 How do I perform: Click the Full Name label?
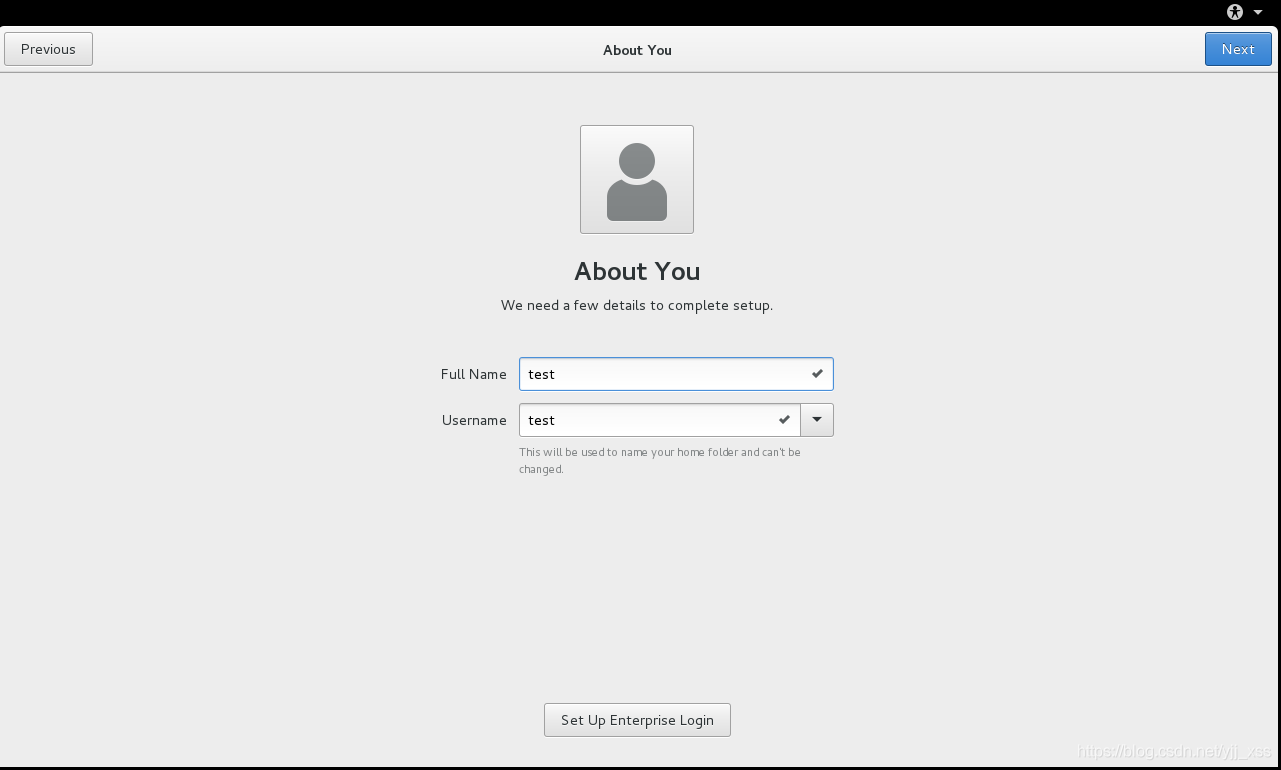(474, 374)
